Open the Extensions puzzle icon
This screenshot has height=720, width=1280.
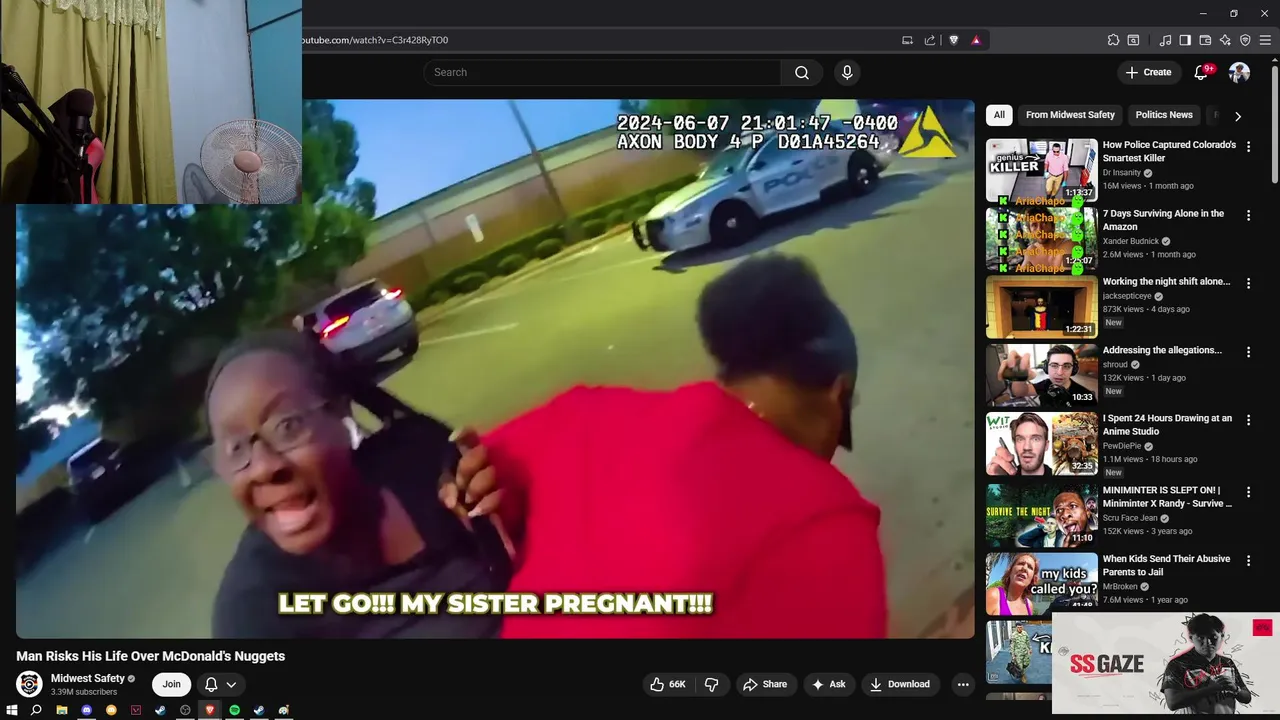(x=1113, y=40)
